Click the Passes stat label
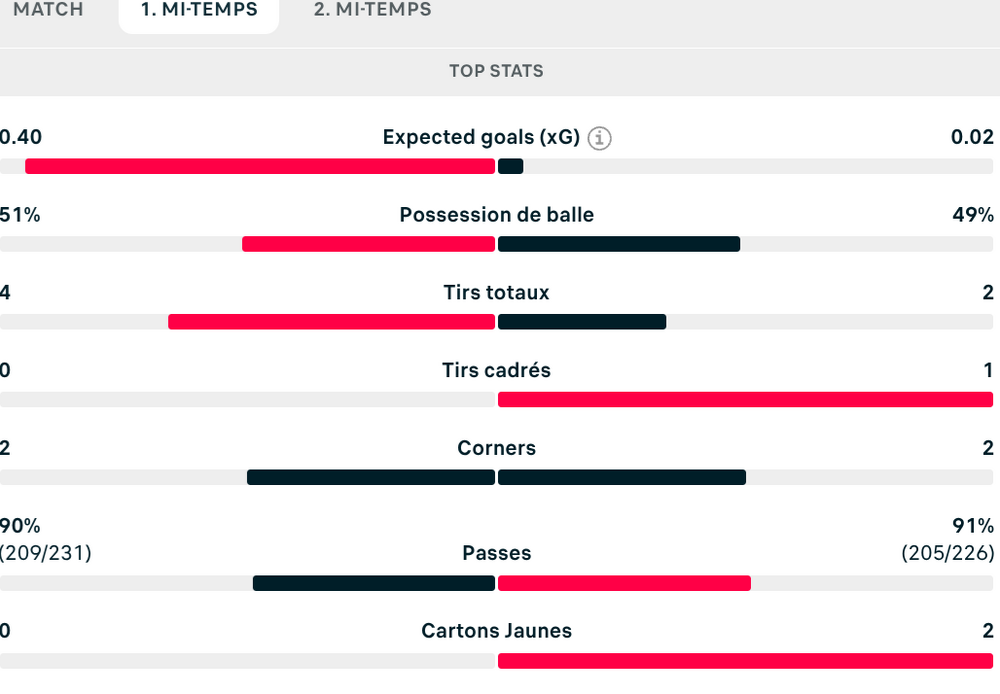 click(496, 553)
